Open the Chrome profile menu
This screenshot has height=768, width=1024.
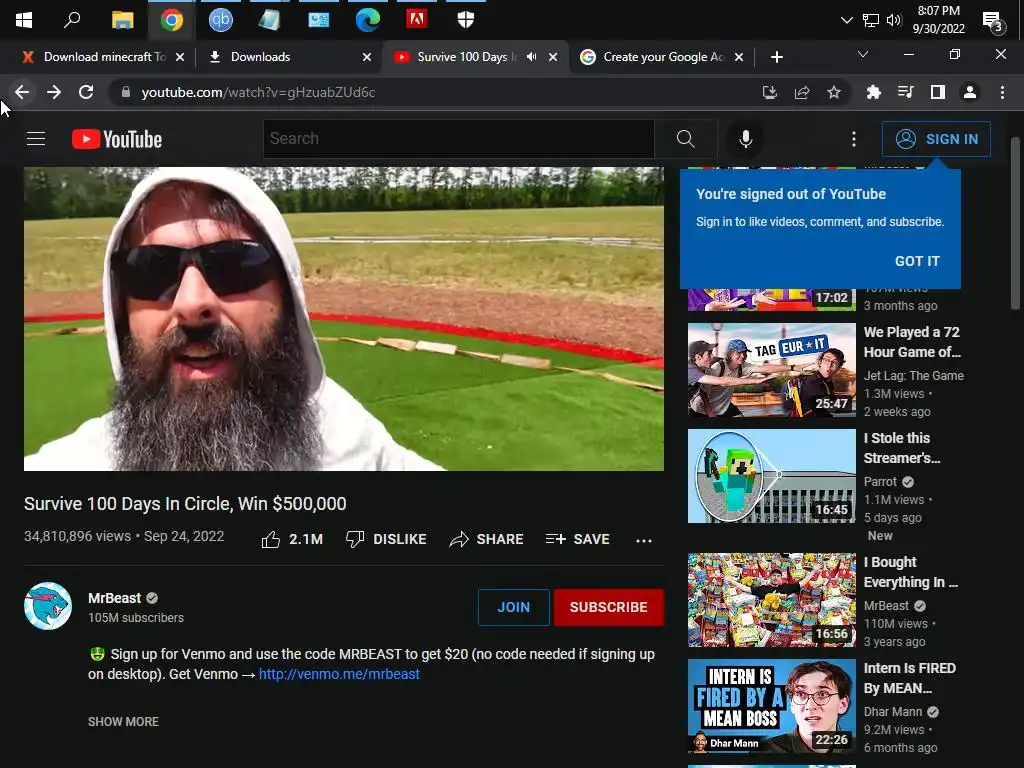[970, 93]
